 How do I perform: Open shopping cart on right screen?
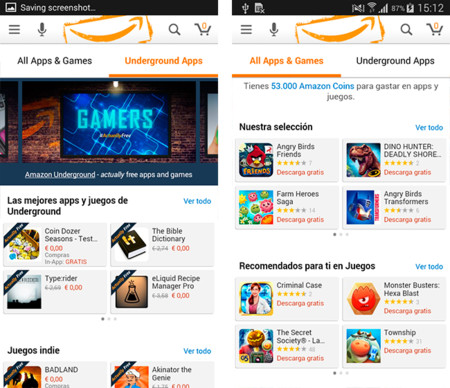click(x=435, y=29)
